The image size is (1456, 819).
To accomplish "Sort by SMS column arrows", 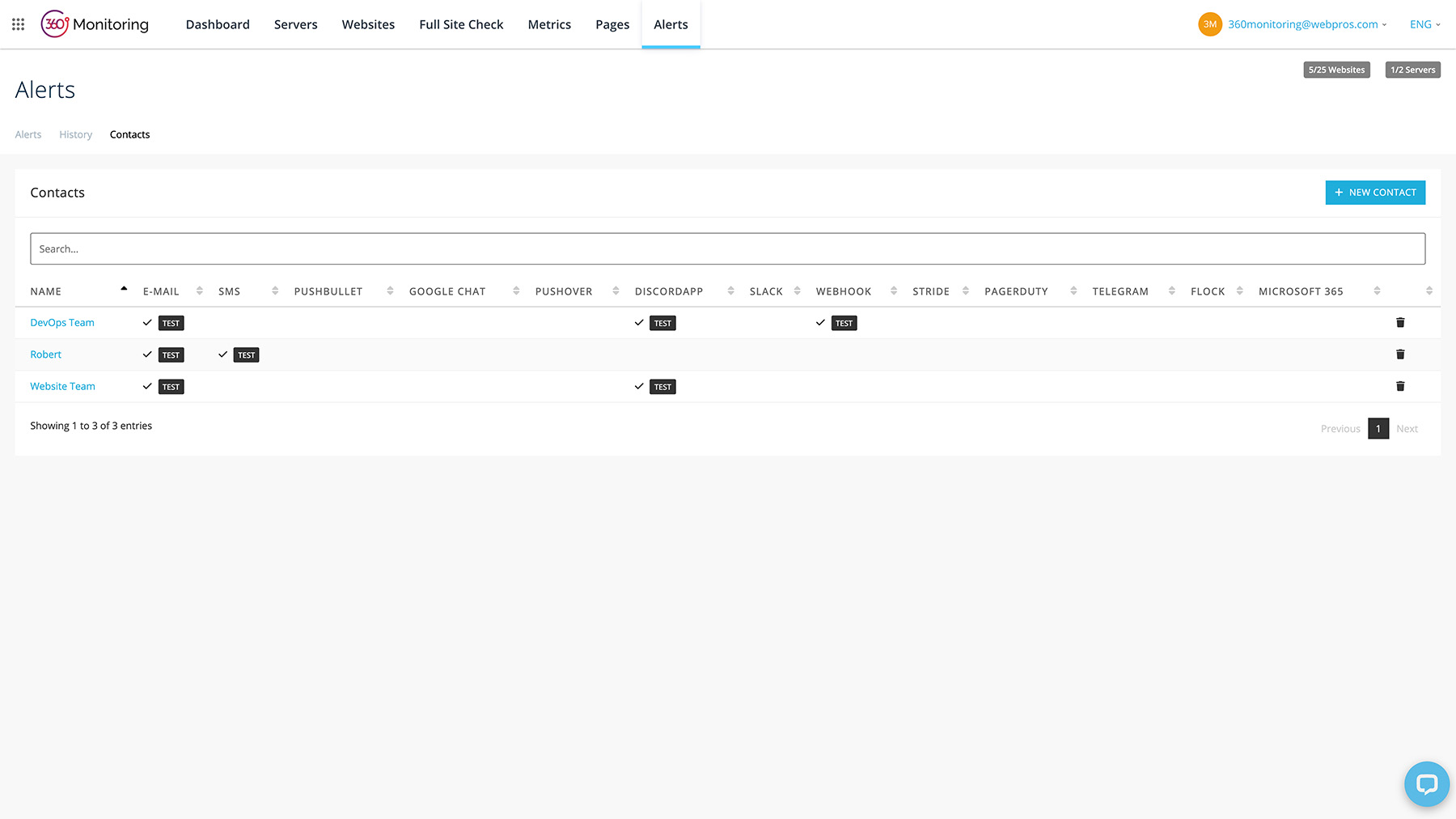I will click(275, 291).
